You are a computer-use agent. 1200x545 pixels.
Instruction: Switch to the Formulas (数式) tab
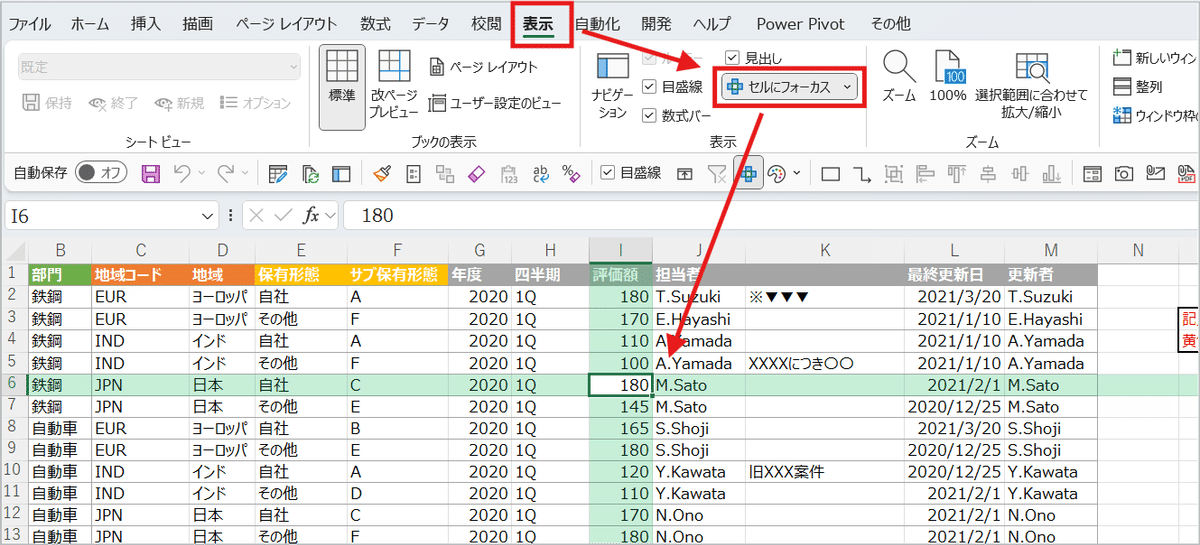pos(375,24)
